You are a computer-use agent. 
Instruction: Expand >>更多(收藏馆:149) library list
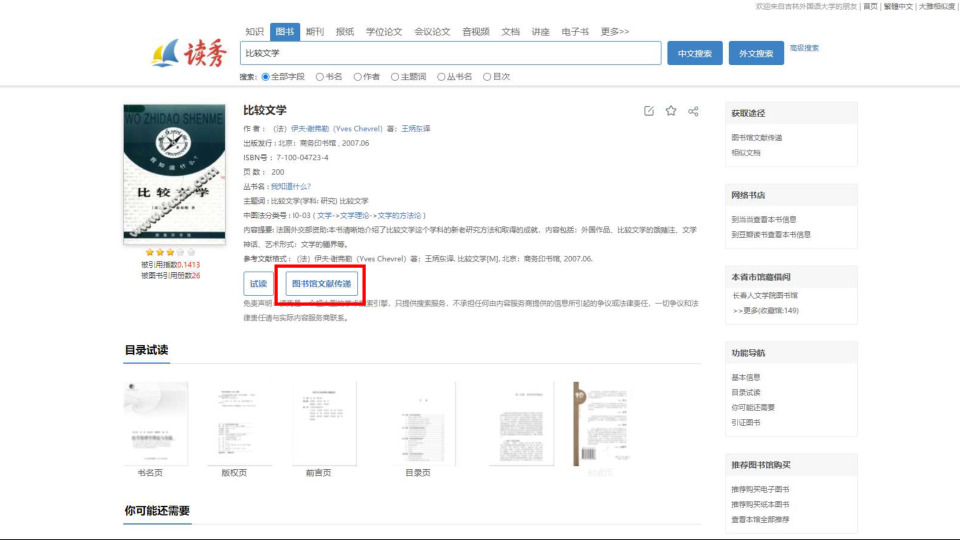click(765, 310)
